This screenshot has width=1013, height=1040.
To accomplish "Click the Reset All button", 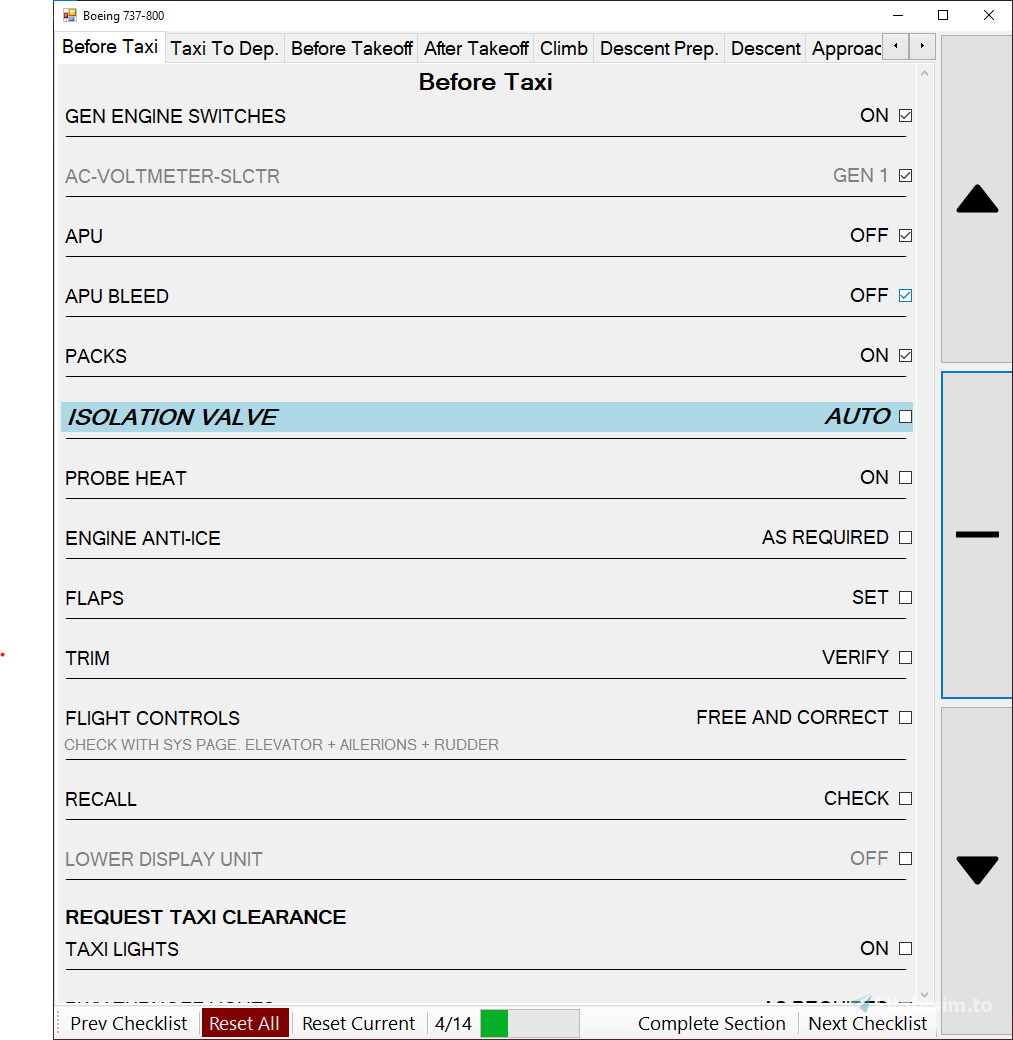I will click(x=245, y=1023).
